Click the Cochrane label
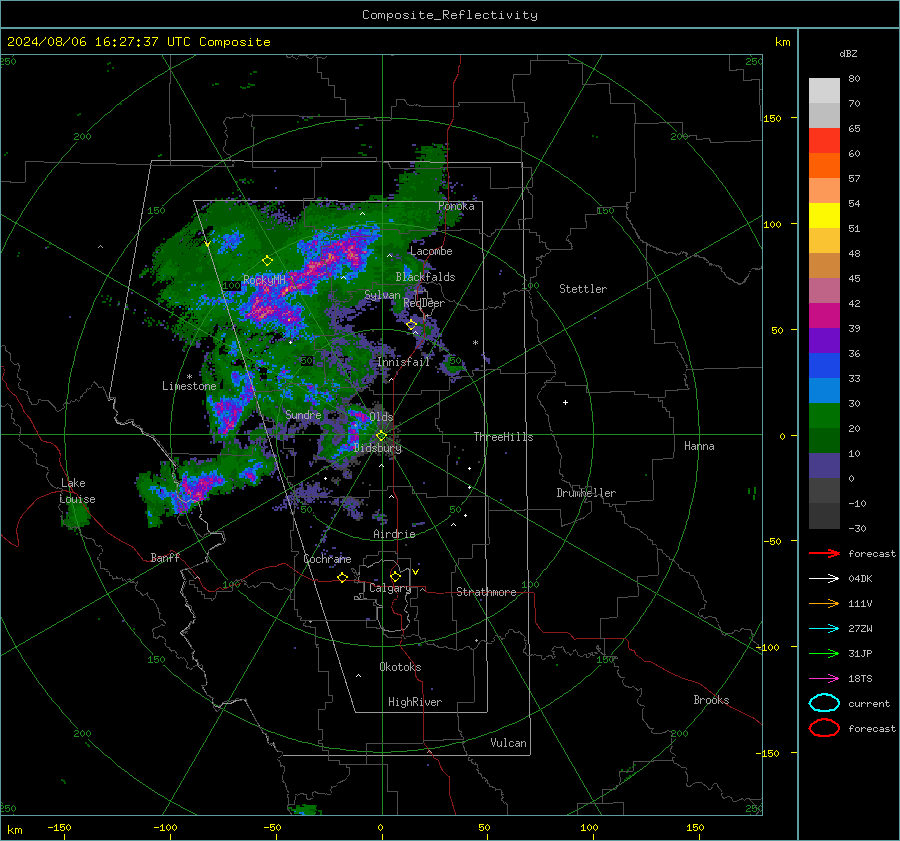Viewport: 900px width, 841px height. (327, 559)
